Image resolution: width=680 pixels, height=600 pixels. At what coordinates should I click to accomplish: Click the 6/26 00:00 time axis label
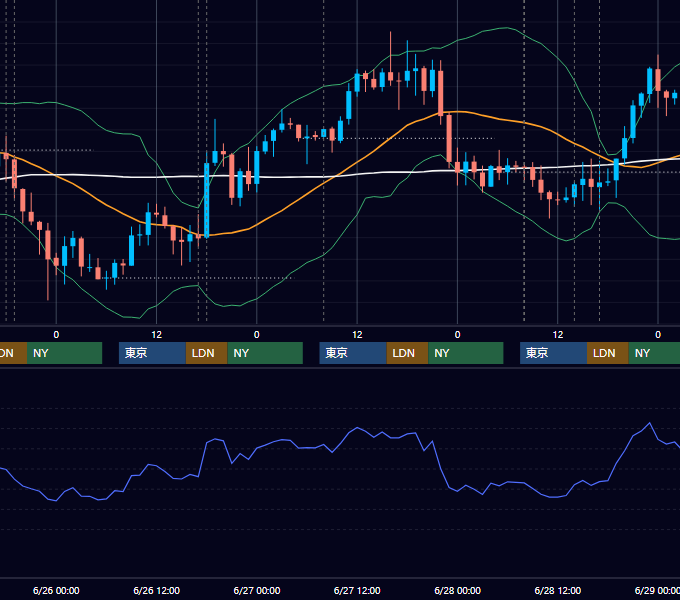point(56,590)
